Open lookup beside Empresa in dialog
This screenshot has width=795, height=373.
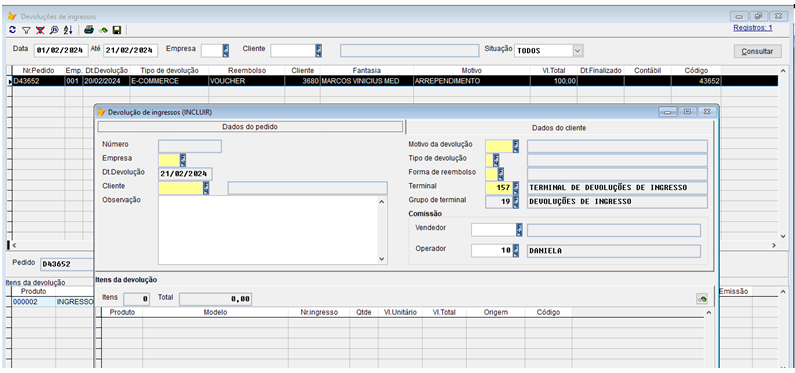[183, 160]
